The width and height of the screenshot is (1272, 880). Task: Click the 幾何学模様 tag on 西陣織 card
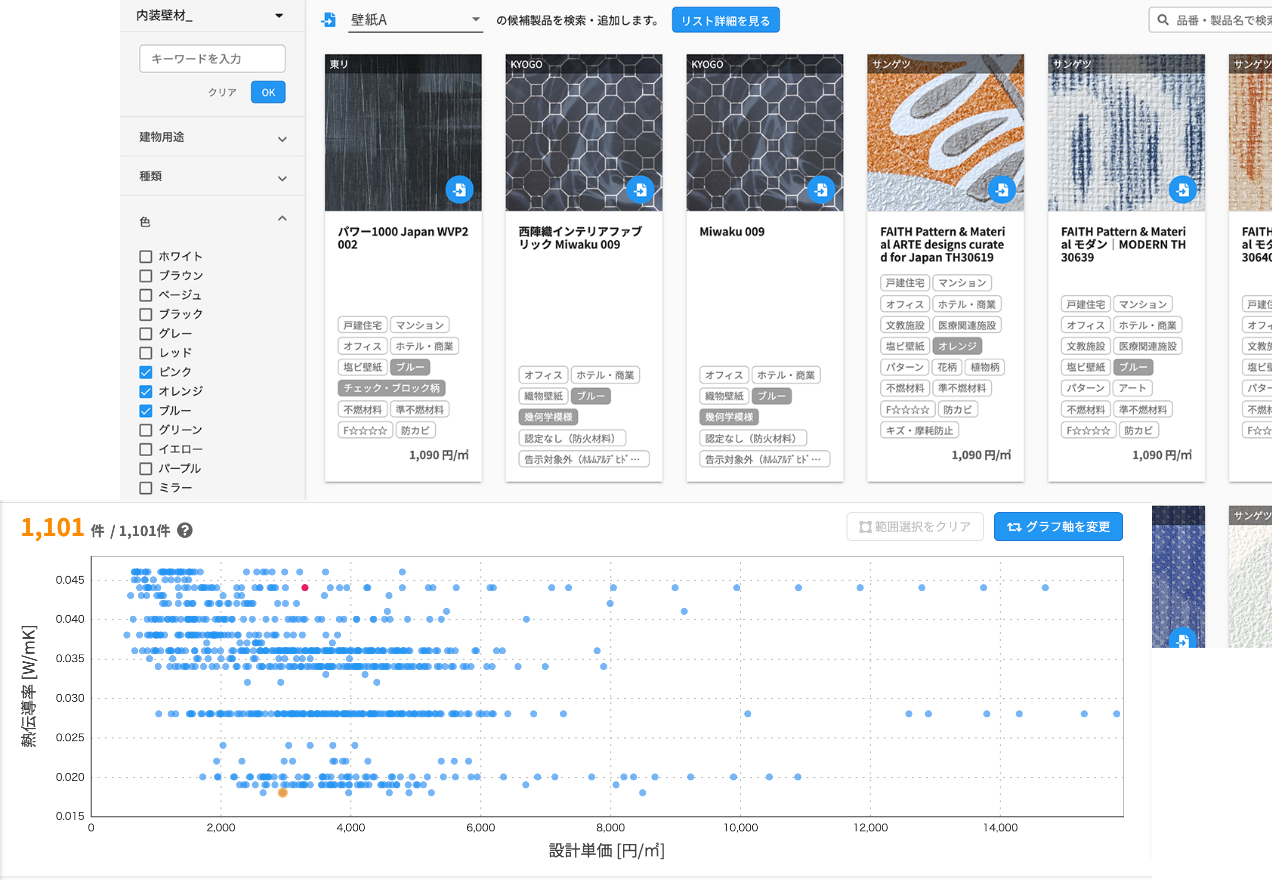(x=548, y=417)
